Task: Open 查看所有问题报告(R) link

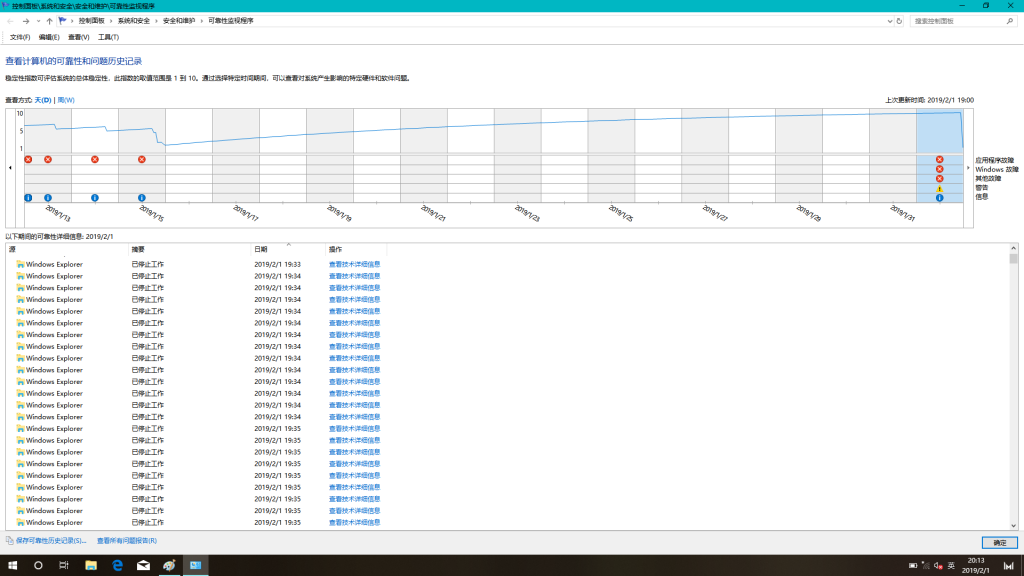Action: tap(127, 541)
